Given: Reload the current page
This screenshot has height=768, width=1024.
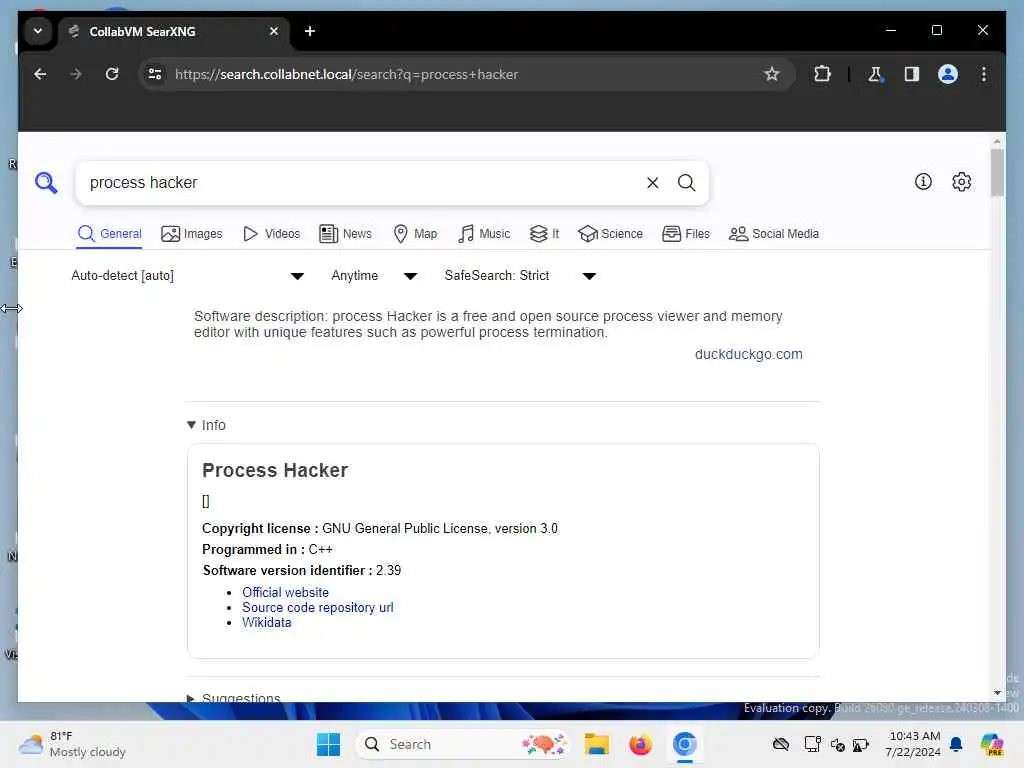Looking at the screenshot, I should point(112,74).
